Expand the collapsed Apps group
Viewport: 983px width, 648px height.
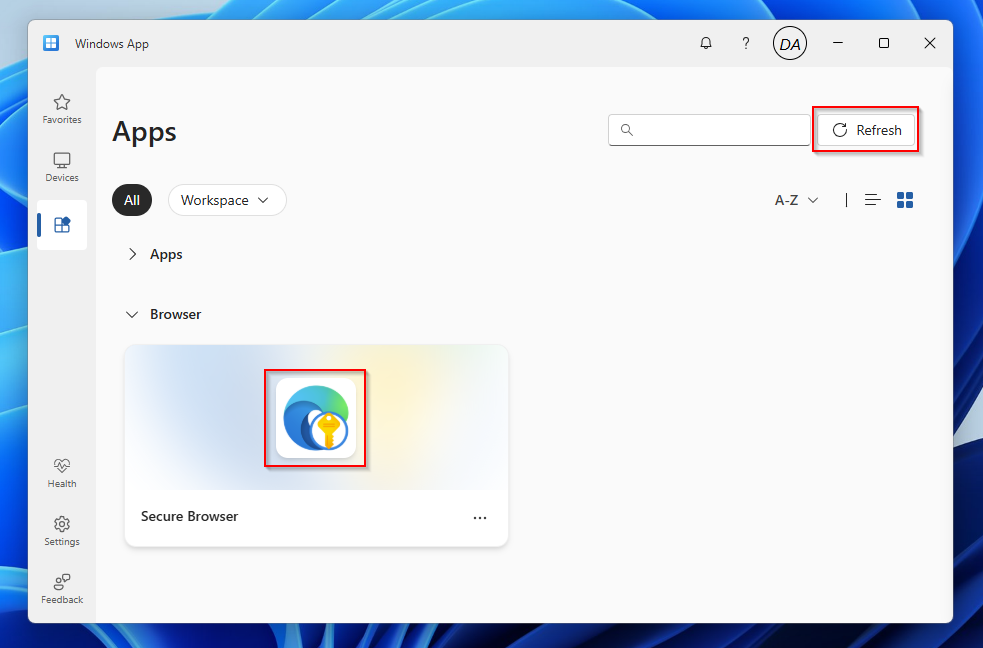[132, 255]
